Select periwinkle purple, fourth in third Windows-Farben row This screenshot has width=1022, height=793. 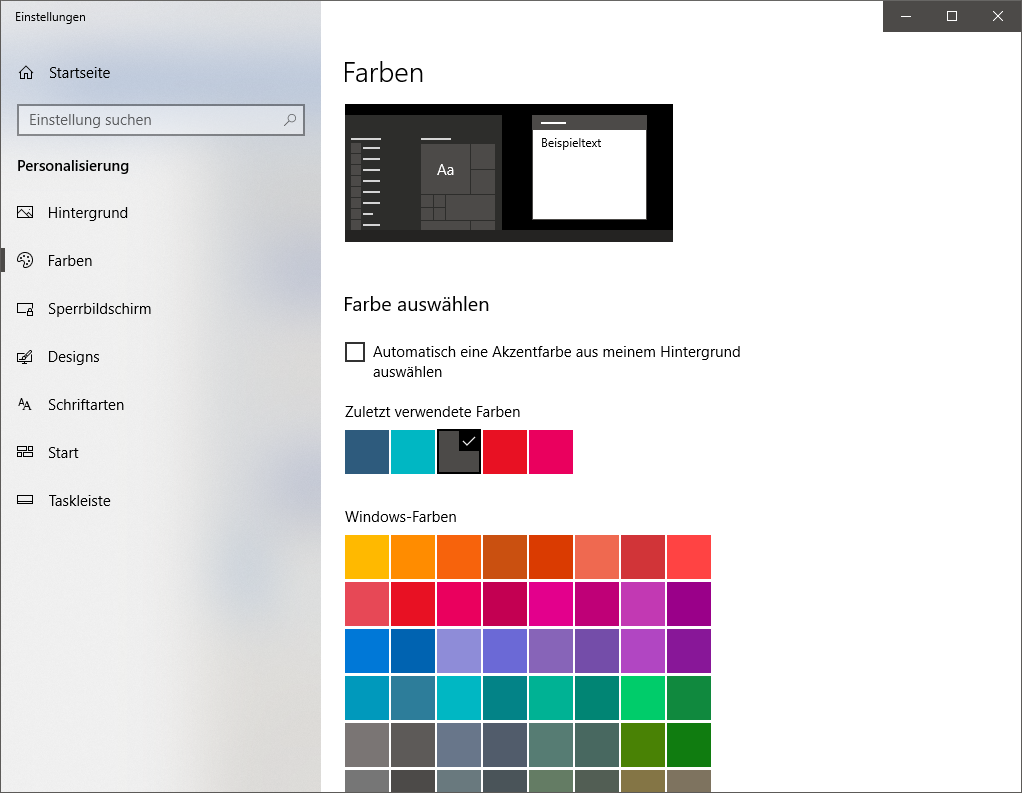[505, 651]
